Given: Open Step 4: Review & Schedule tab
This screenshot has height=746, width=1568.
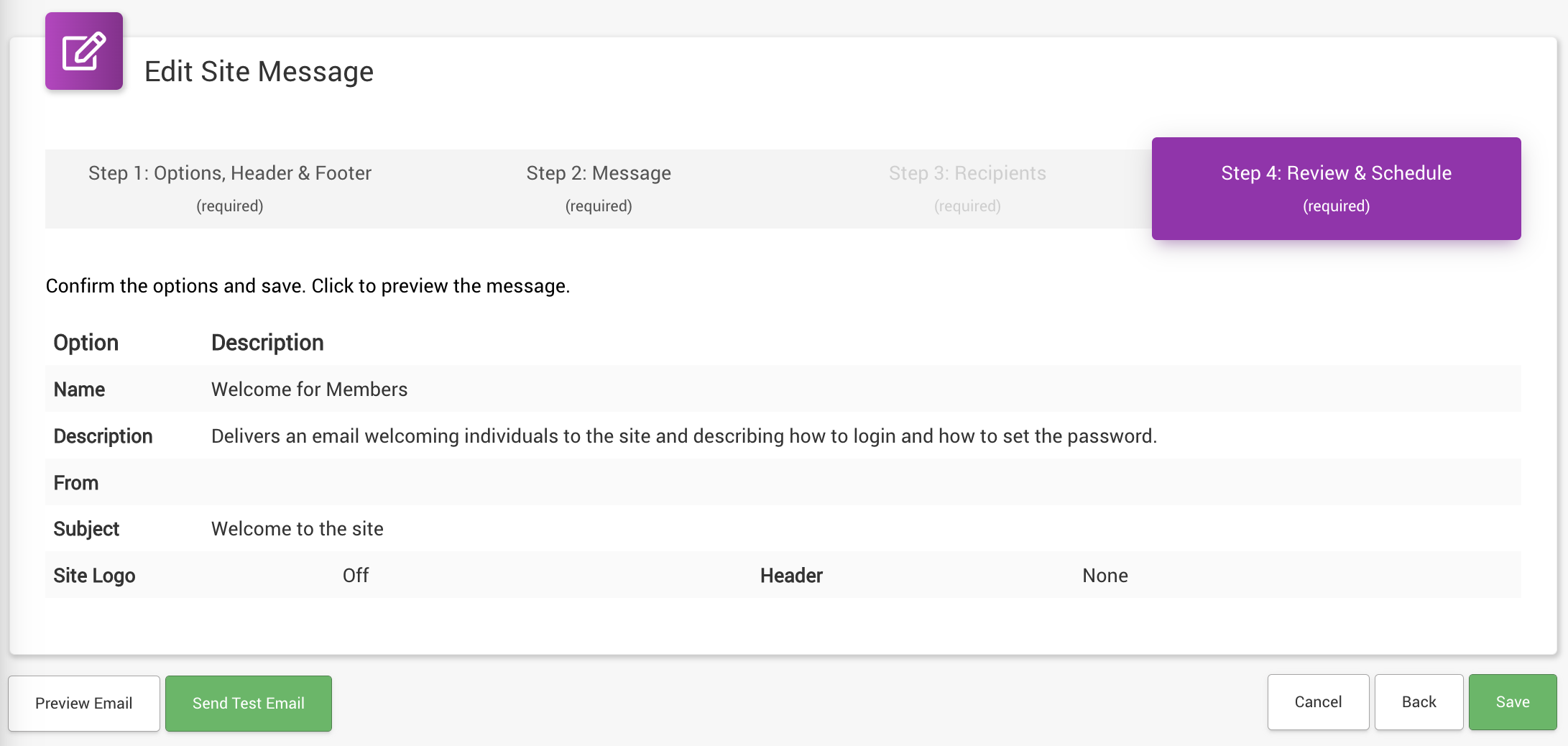Looking at the screenshot, I should coord(1336,188).
